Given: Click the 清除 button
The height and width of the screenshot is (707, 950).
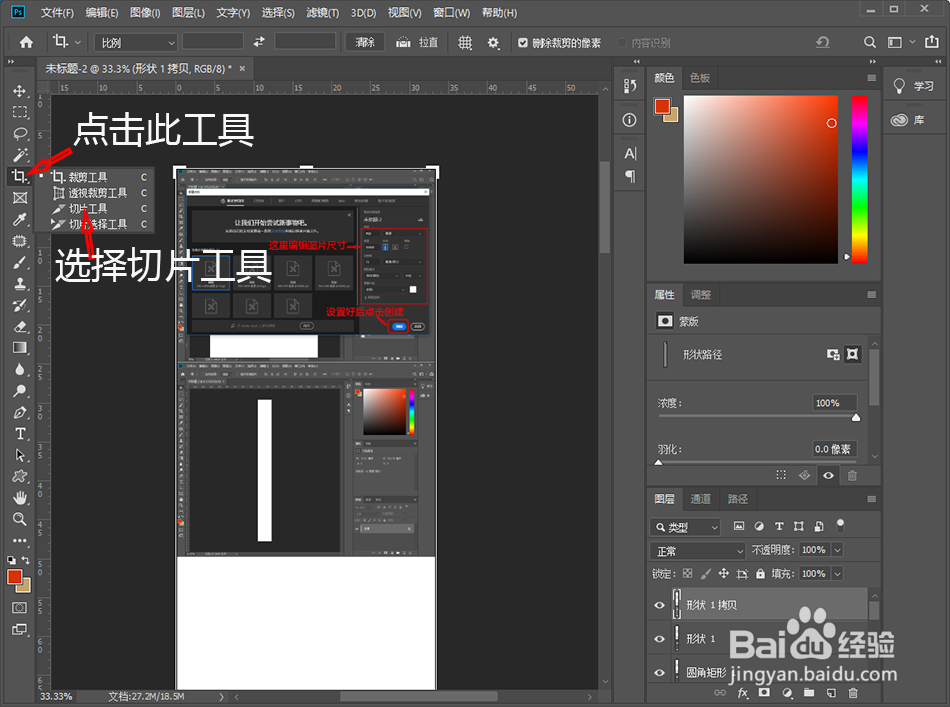Looking at the screenshot, I should click(x=365, y=42).
